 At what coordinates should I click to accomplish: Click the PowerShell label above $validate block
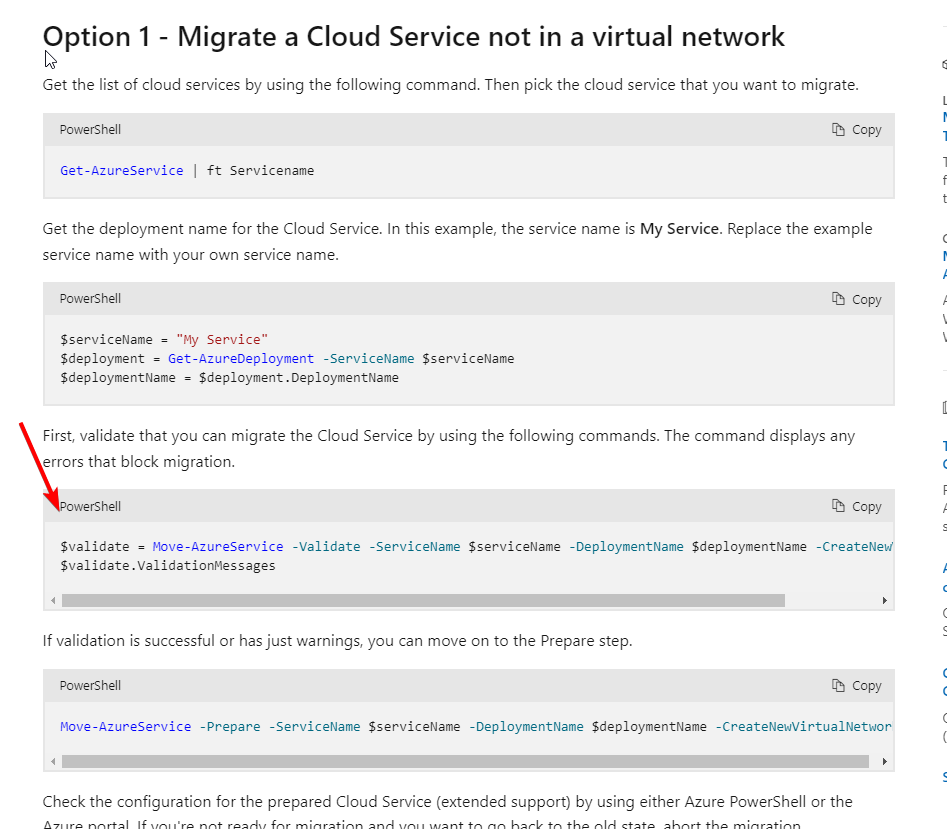click(90, 507)
